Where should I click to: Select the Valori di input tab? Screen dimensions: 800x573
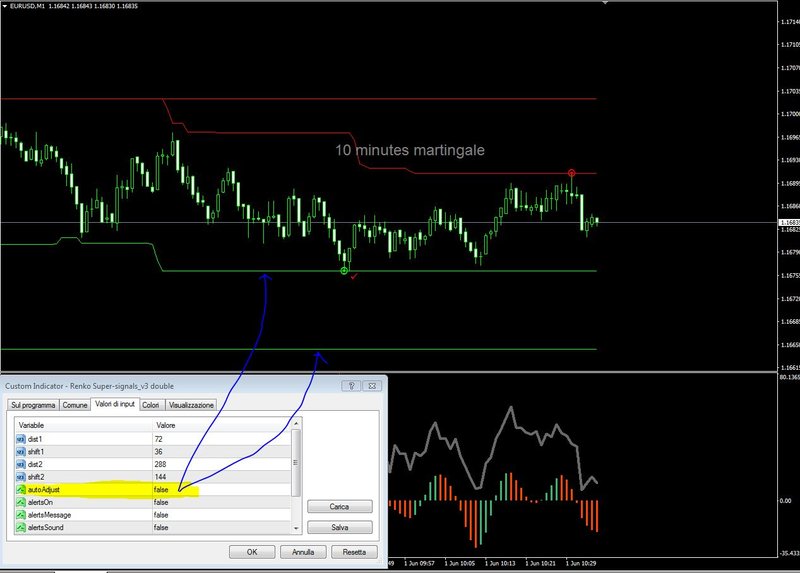[115, 404]
